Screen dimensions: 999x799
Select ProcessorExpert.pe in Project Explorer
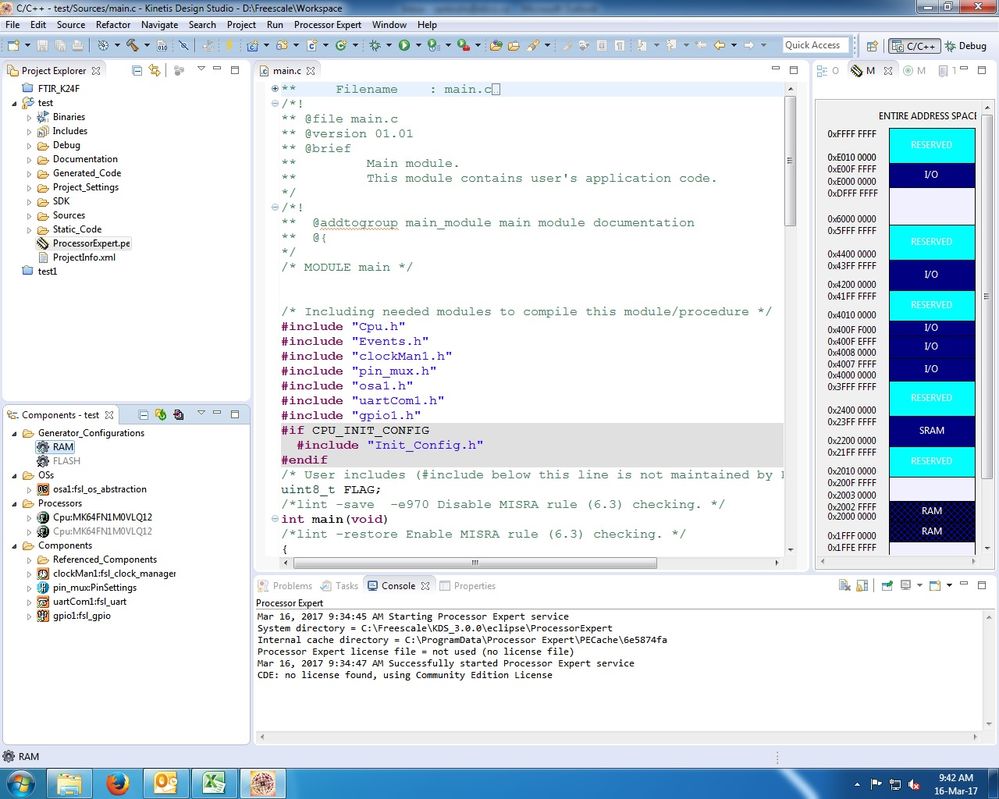coord(83,243)
